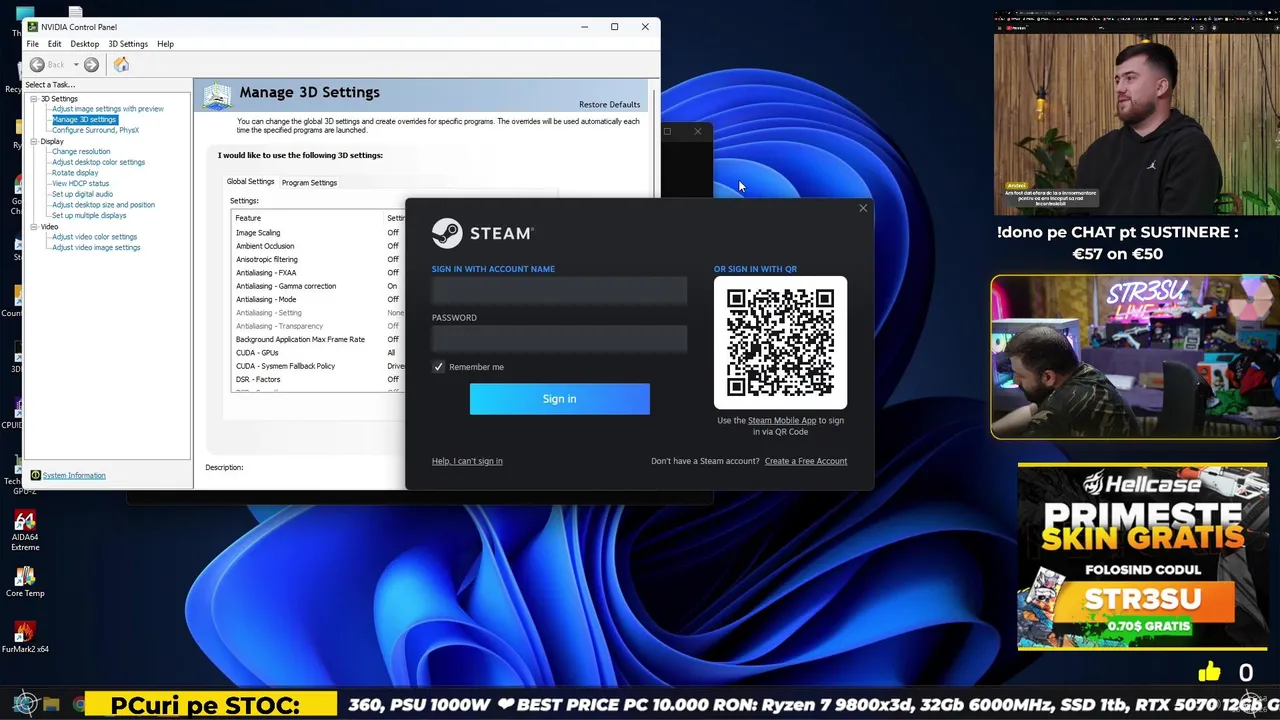
Task: Open Set up digital audio
Action: (82, 194)
